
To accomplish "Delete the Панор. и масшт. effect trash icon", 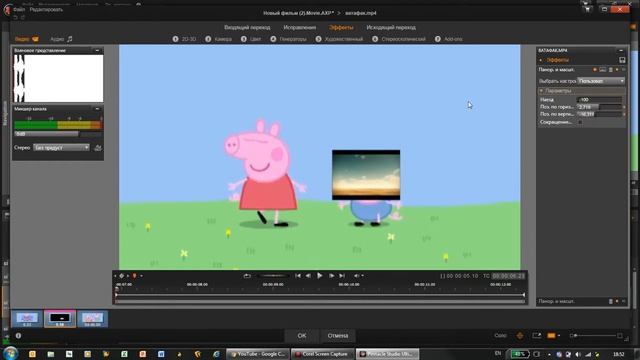I will click(611, 70).
